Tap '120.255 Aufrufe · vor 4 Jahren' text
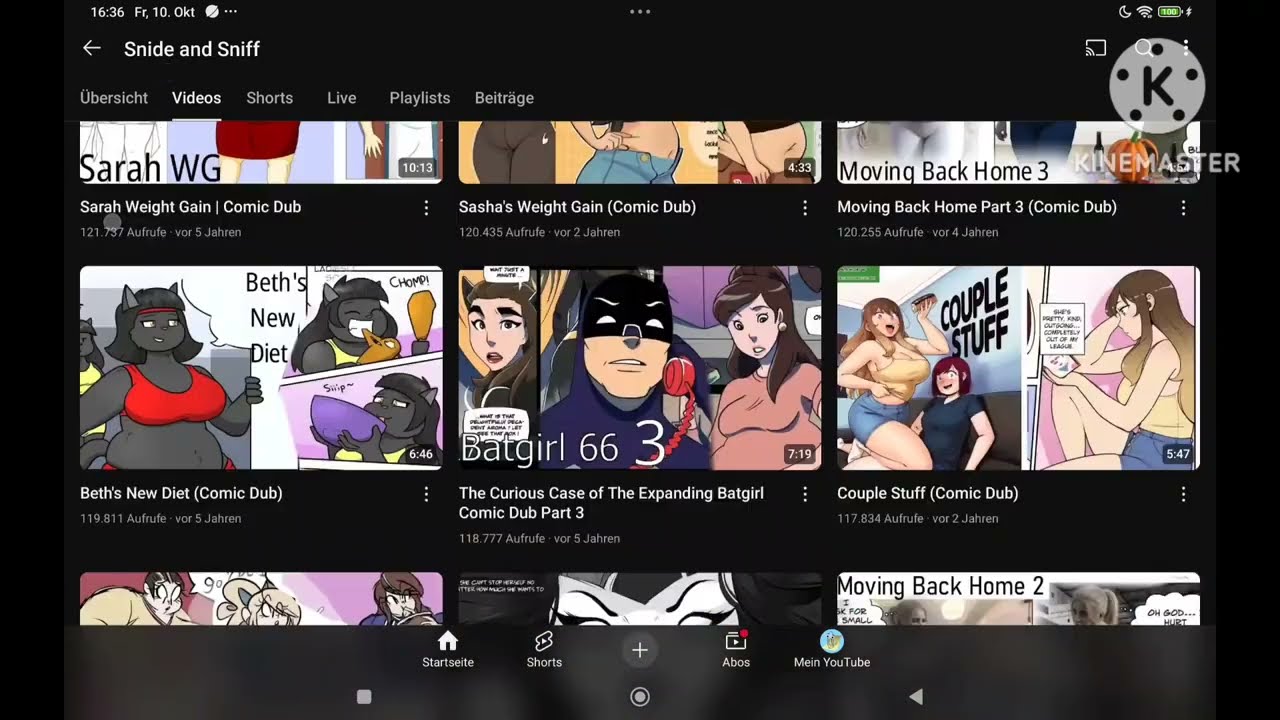 point(918,232)
